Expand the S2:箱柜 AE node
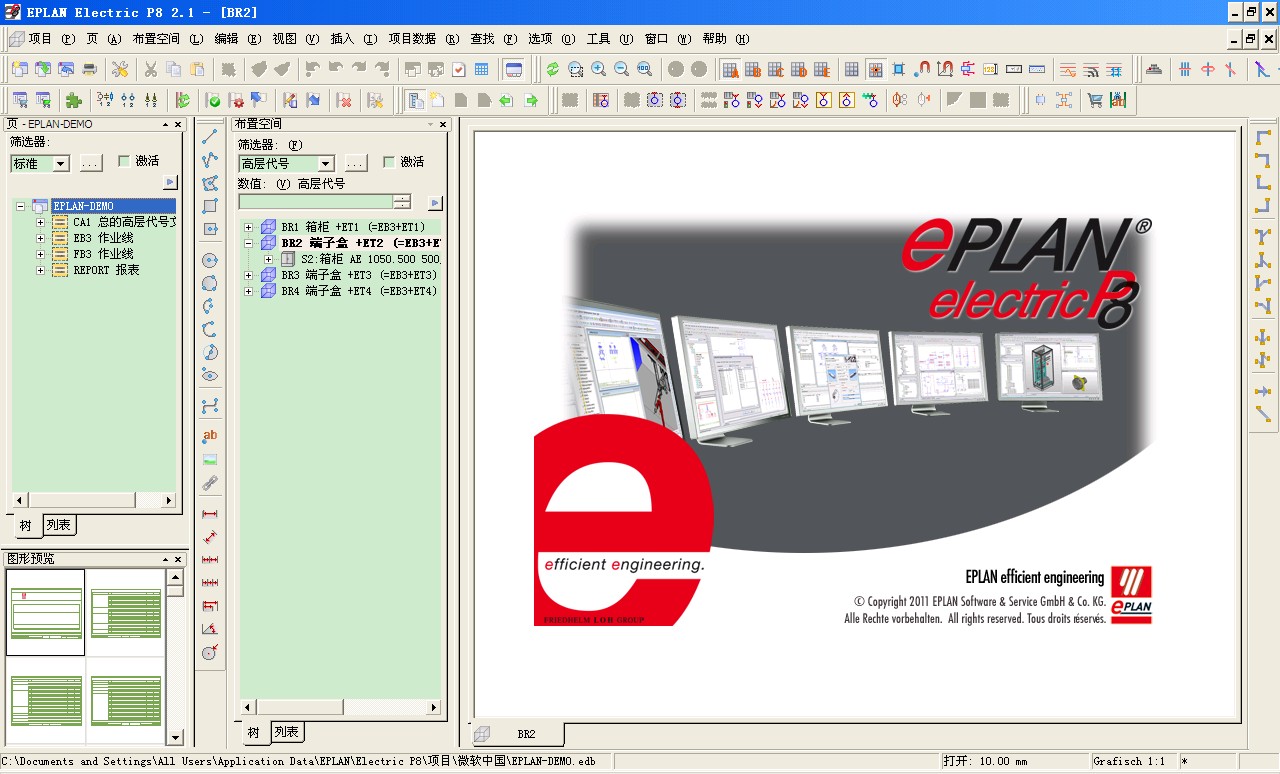This screenshot has height=774, width=1280. (x=268, y=259)
